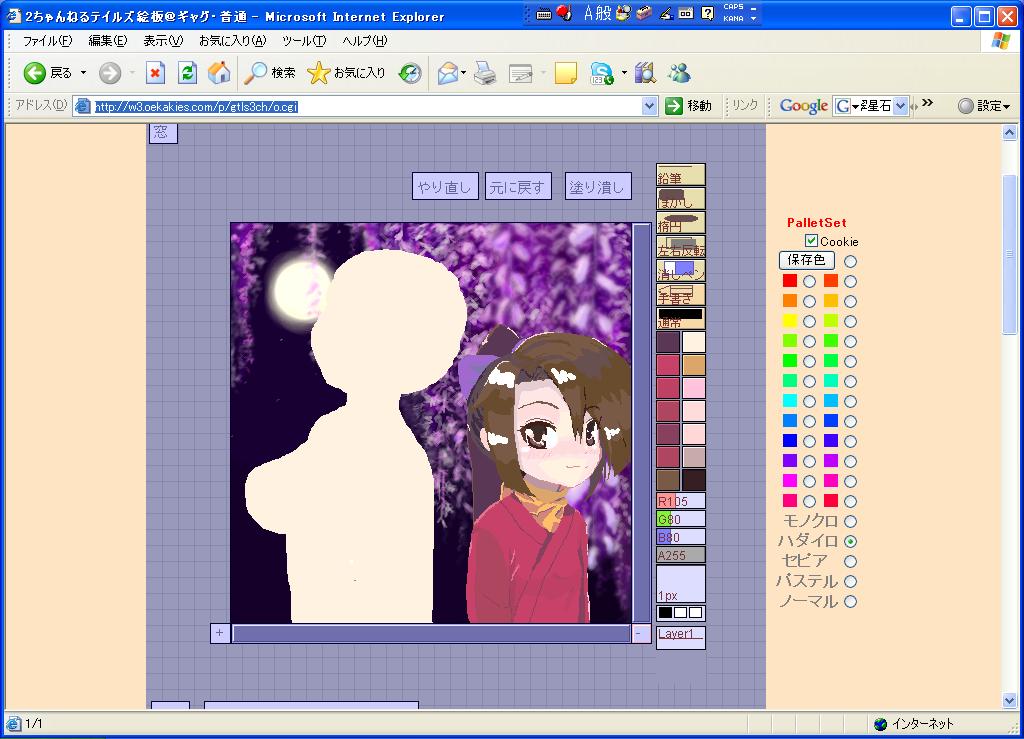
Task: Open the Skype button dropdown arrow
Action: tap(624, 72)
